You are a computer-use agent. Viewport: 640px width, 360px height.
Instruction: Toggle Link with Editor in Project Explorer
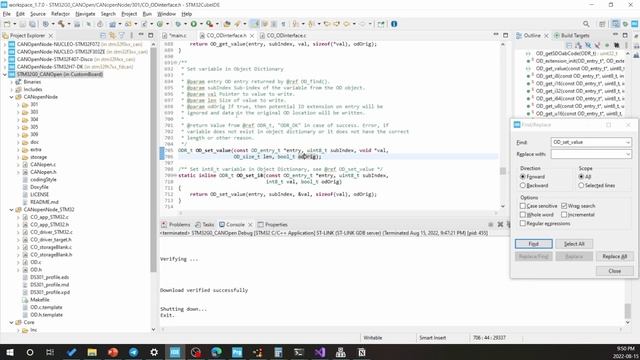tap(112, 36)
